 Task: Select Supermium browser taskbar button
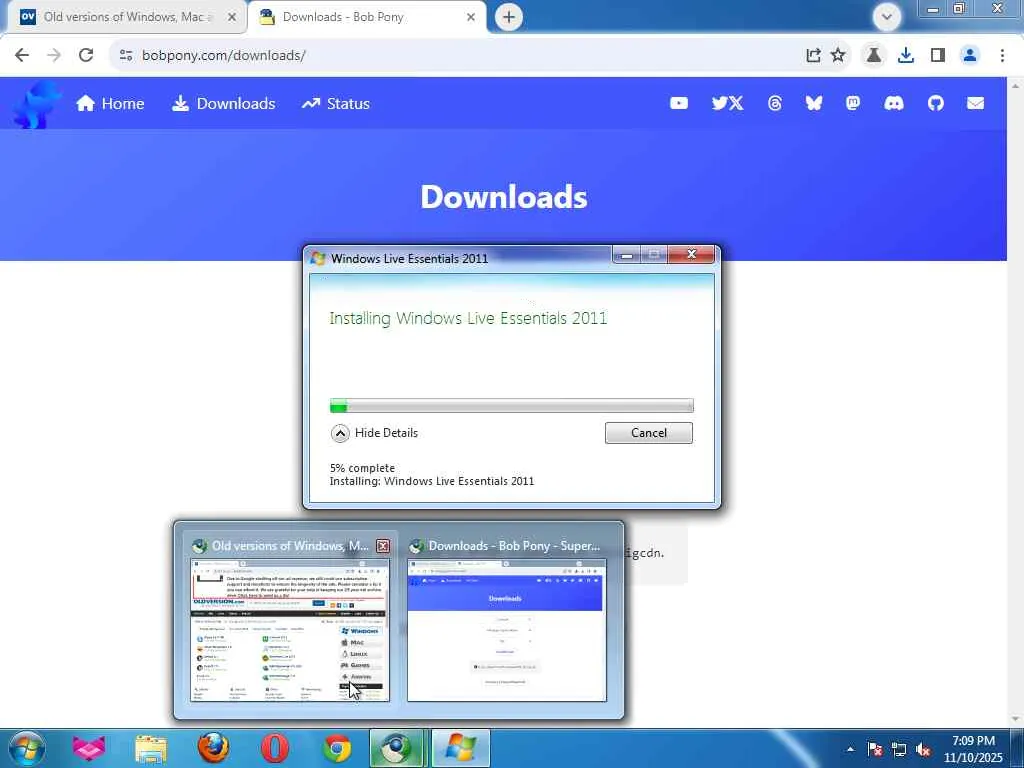[x=397, y=748]
